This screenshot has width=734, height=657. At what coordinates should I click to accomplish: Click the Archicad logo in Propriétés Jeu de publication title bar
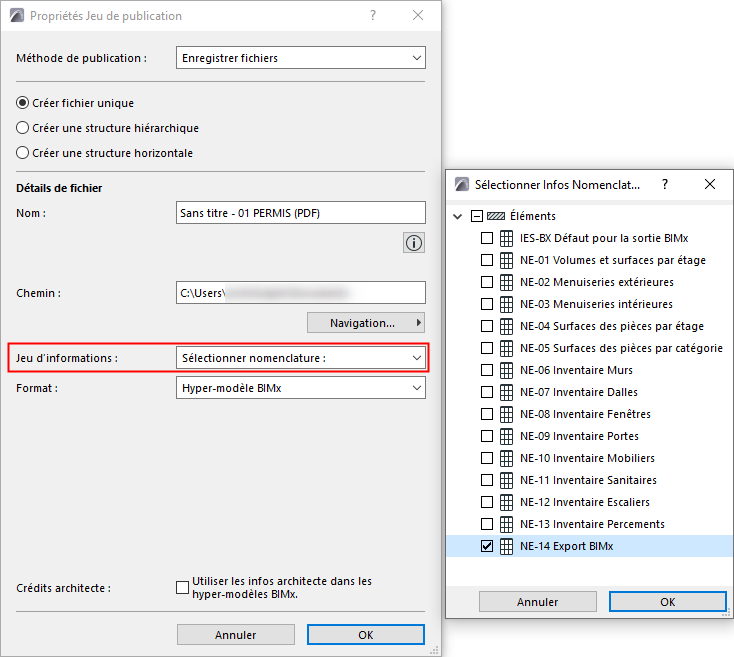(17, 15)
